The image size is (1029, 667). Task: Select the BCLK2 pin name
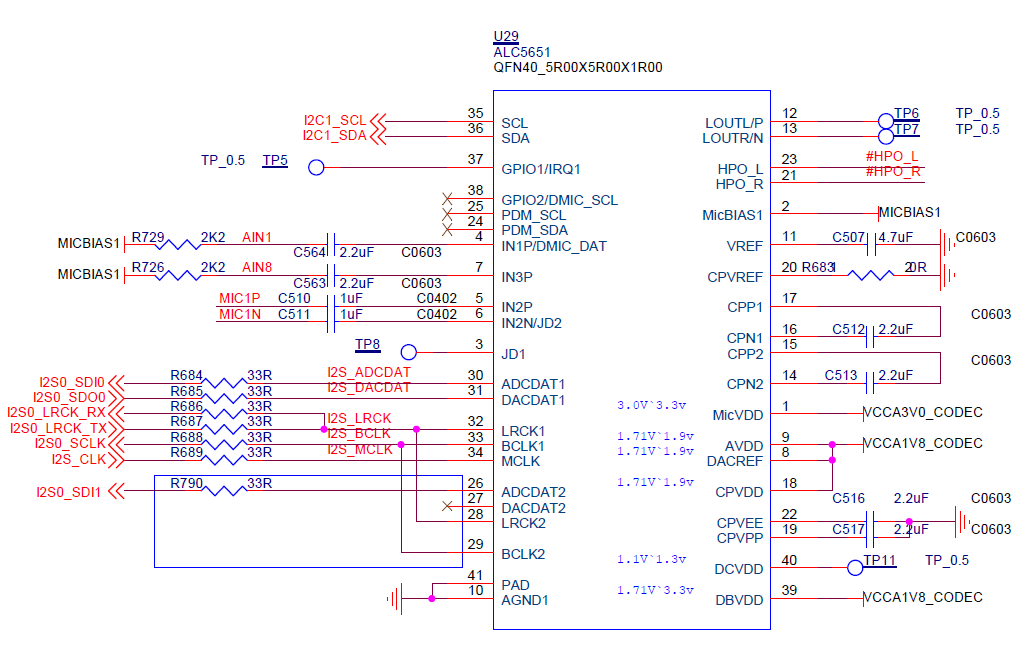(523, 555)
